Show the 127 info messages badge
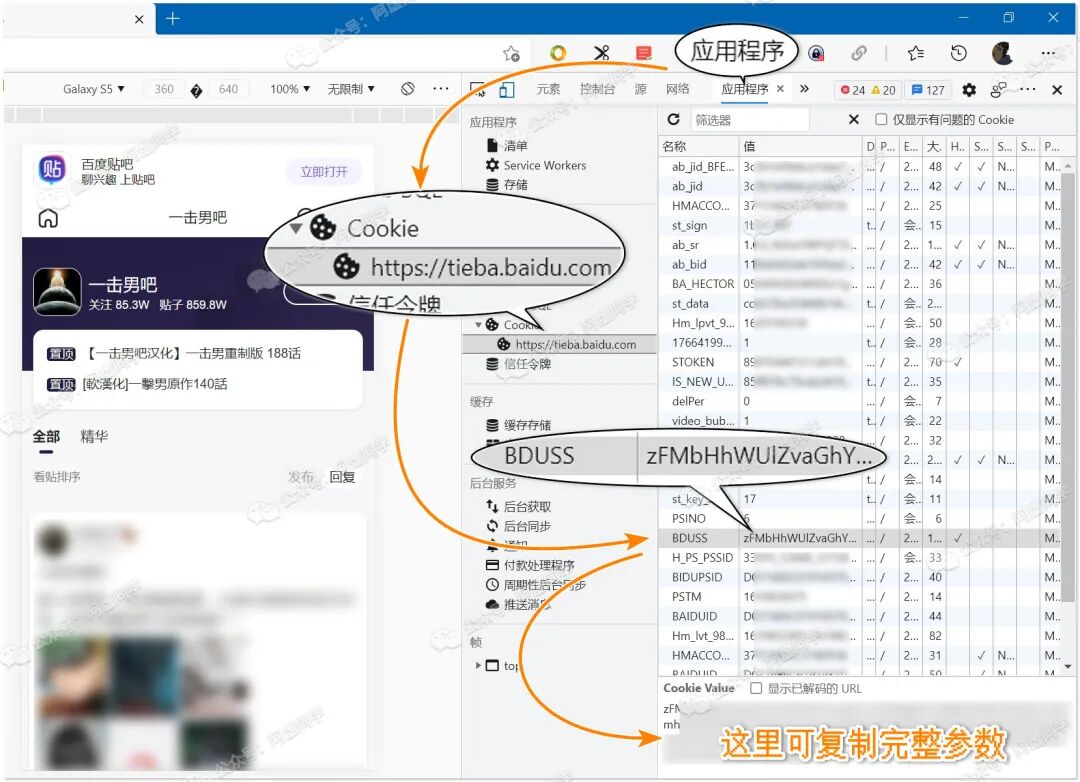The image size is (1080, 782). (x=928, y=90)
